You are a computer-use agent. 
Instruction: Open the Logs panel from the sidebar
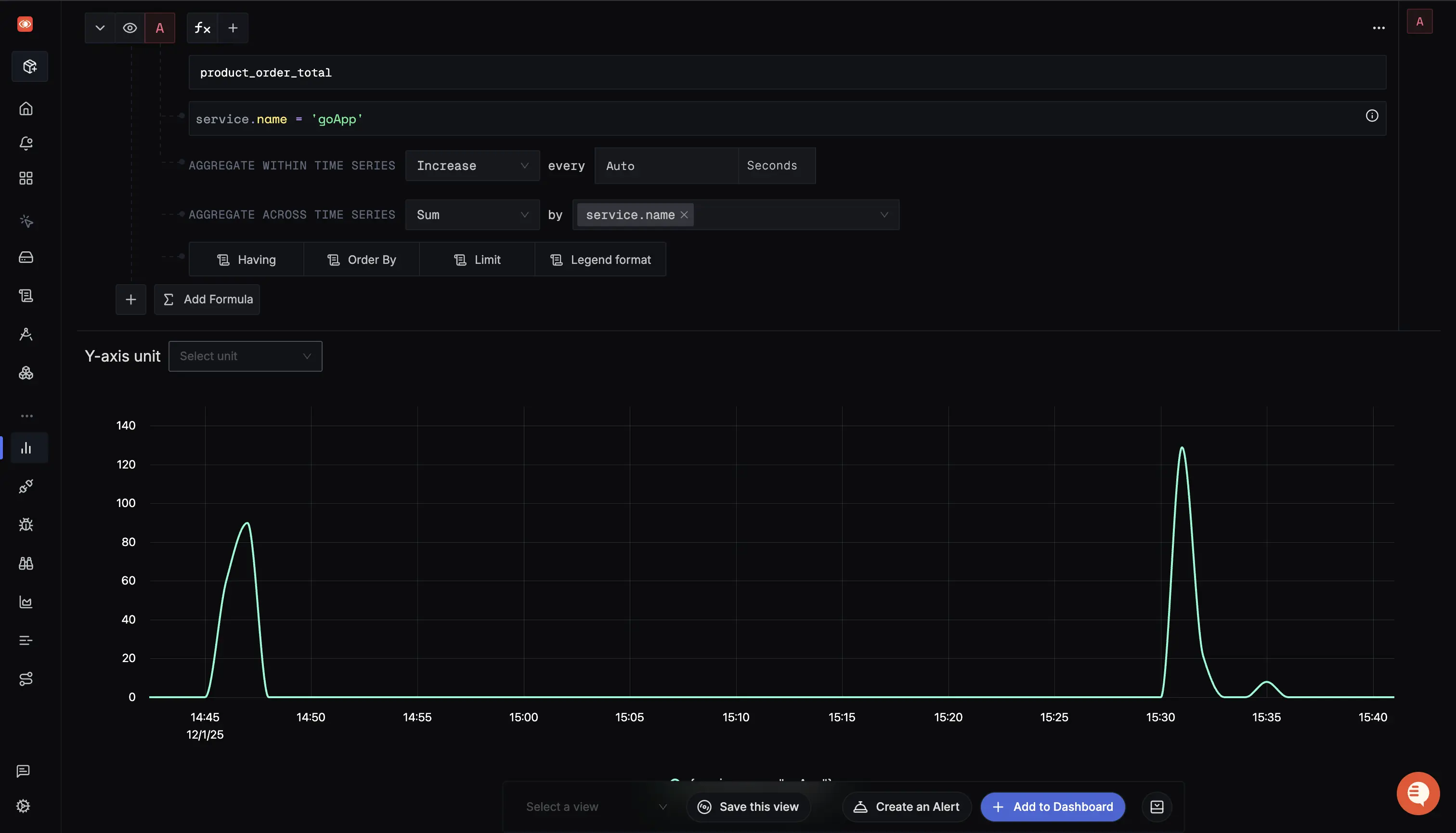[x=26, y=295]
